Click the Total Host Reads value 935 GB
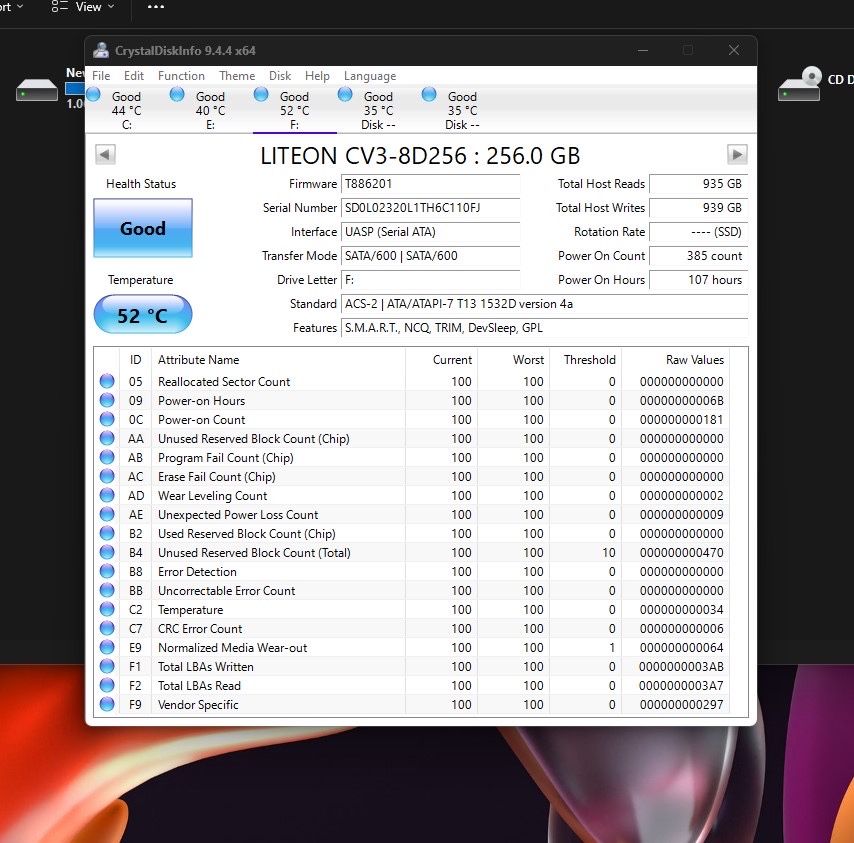The image size is (854, 843). pyautogui.click(x=698, y=184)
